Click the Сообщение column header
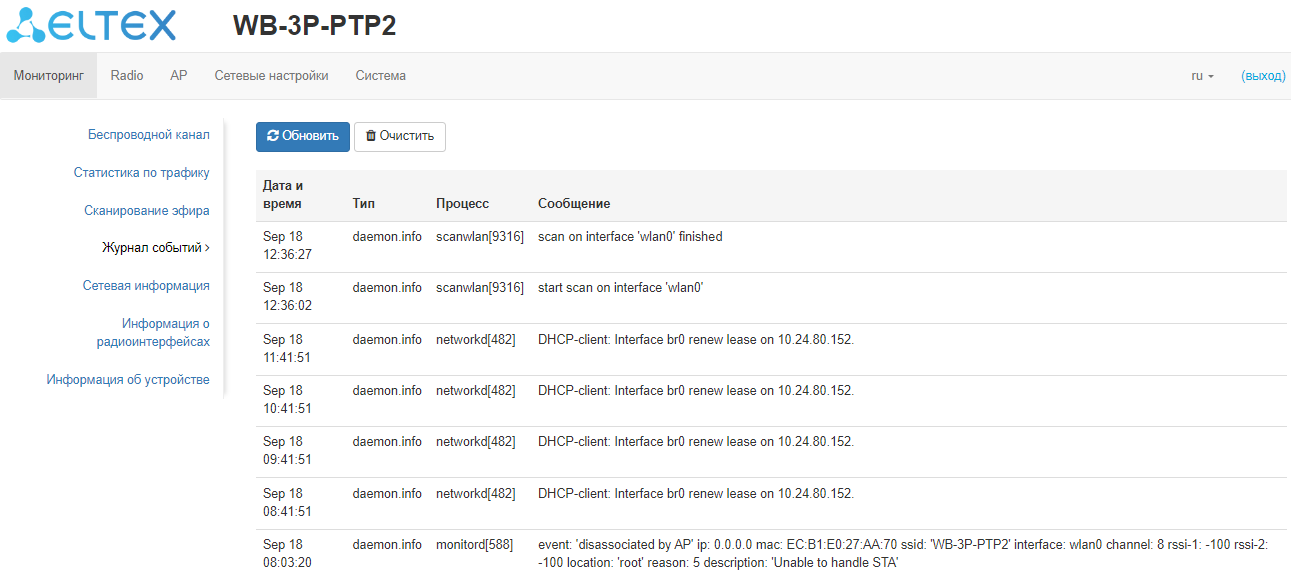Image resolution: width=1291 pixels, height=579 pixels. click(x=574, y=204)
